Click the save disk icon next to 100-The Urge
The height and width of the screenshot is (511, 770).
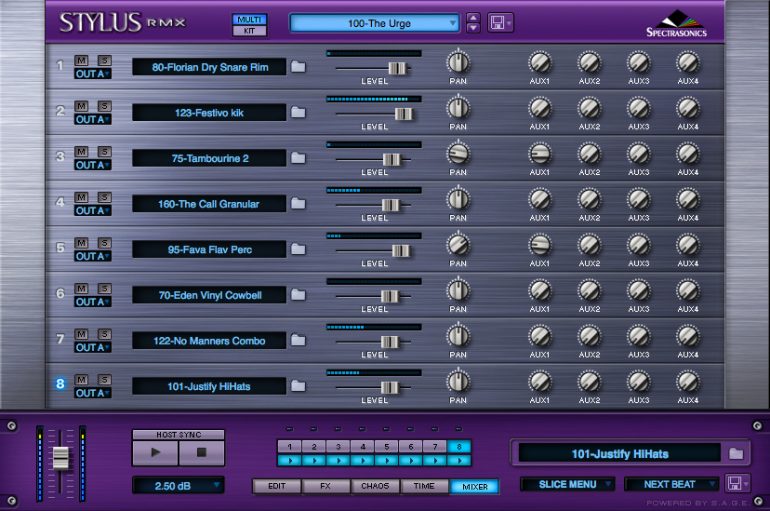point(500,23)
